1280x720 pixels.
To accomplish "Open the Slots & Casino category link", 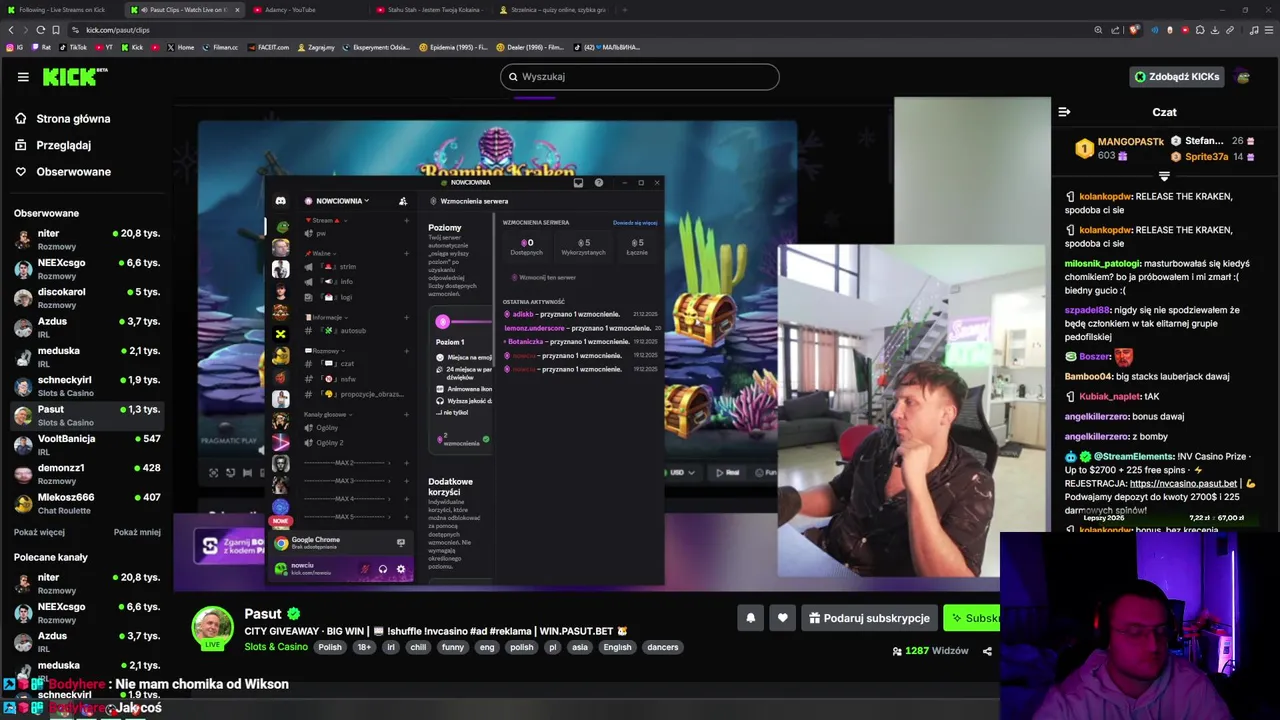I will [x=276, y=647].
